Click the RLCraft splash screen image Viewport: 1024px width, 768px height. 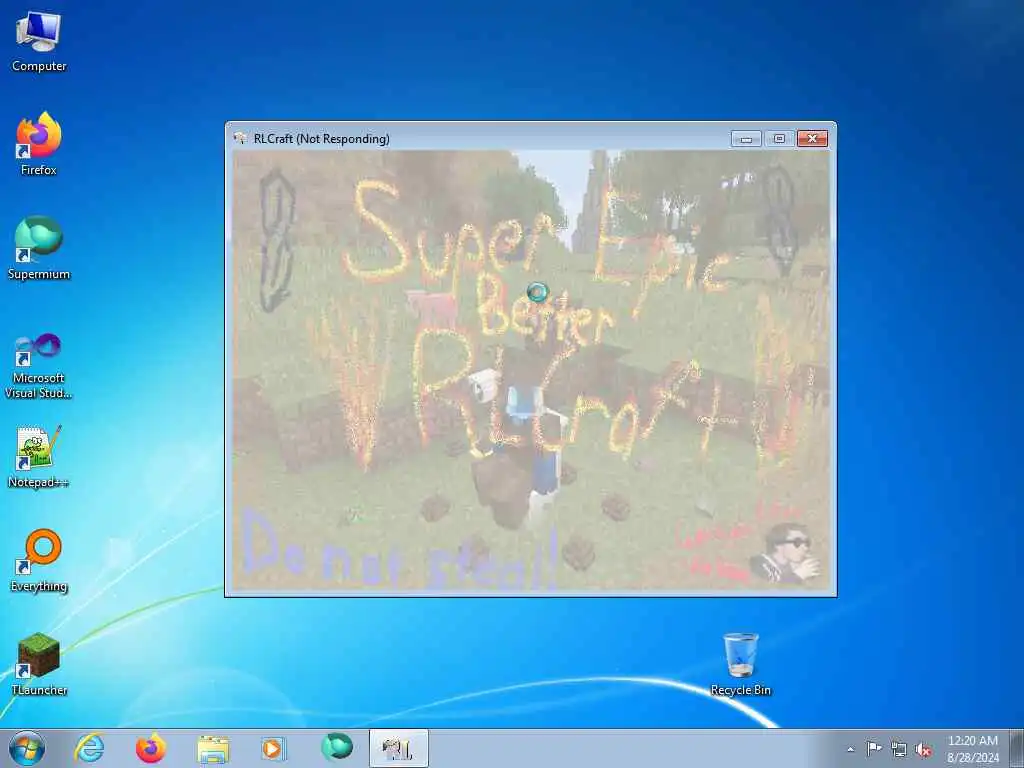pyautogui.click(x=531, y=370)
